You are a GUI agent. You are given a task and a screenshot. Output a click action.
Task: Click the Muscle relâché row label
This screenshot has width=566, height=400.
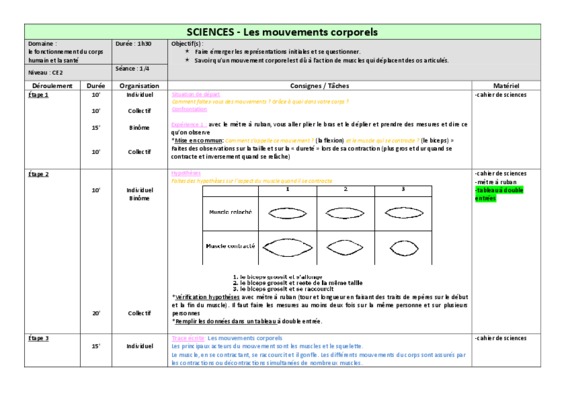(x=230, y=212)
